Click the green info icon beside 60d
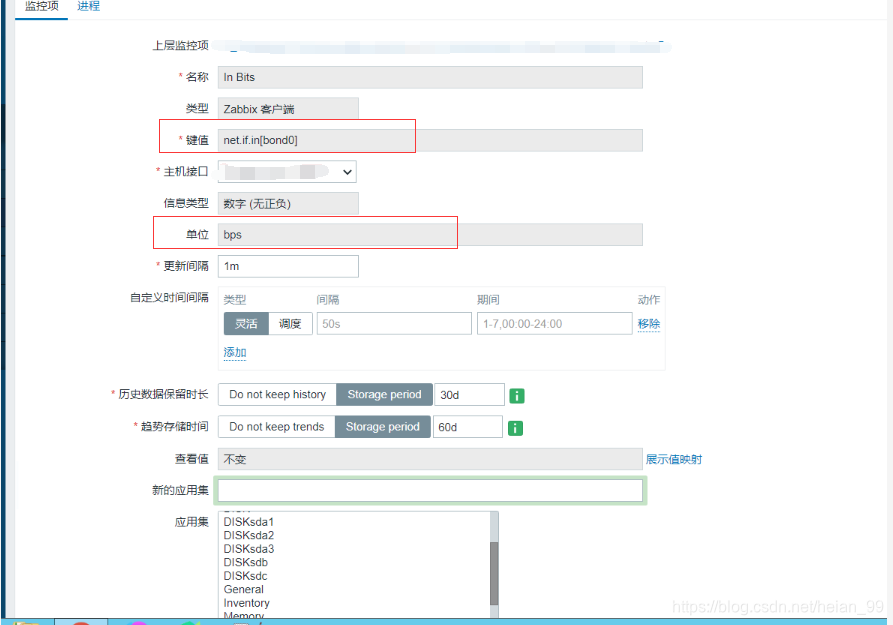 515,428
